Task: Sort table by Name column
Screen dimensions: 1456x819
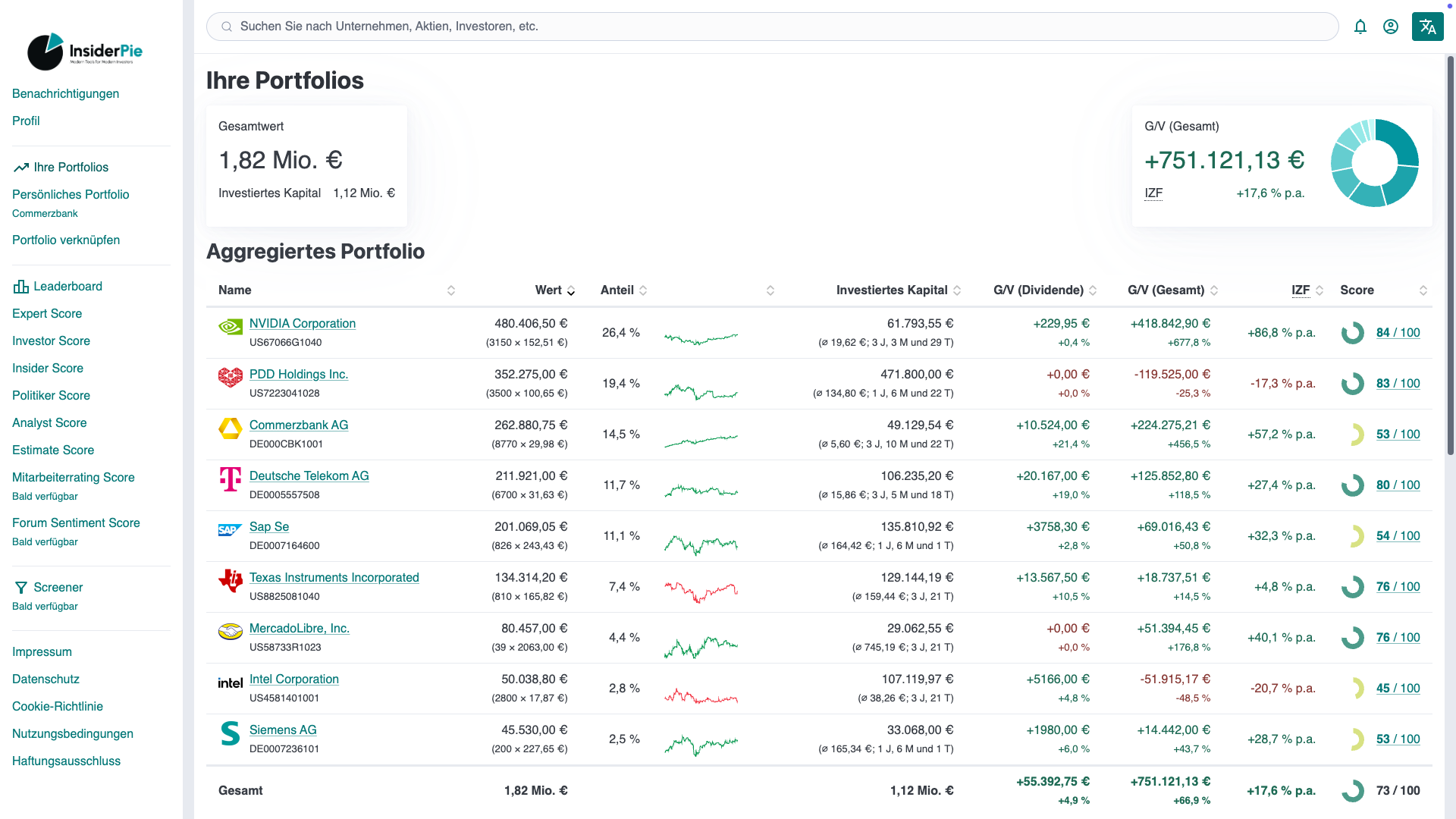Action: 451,290
